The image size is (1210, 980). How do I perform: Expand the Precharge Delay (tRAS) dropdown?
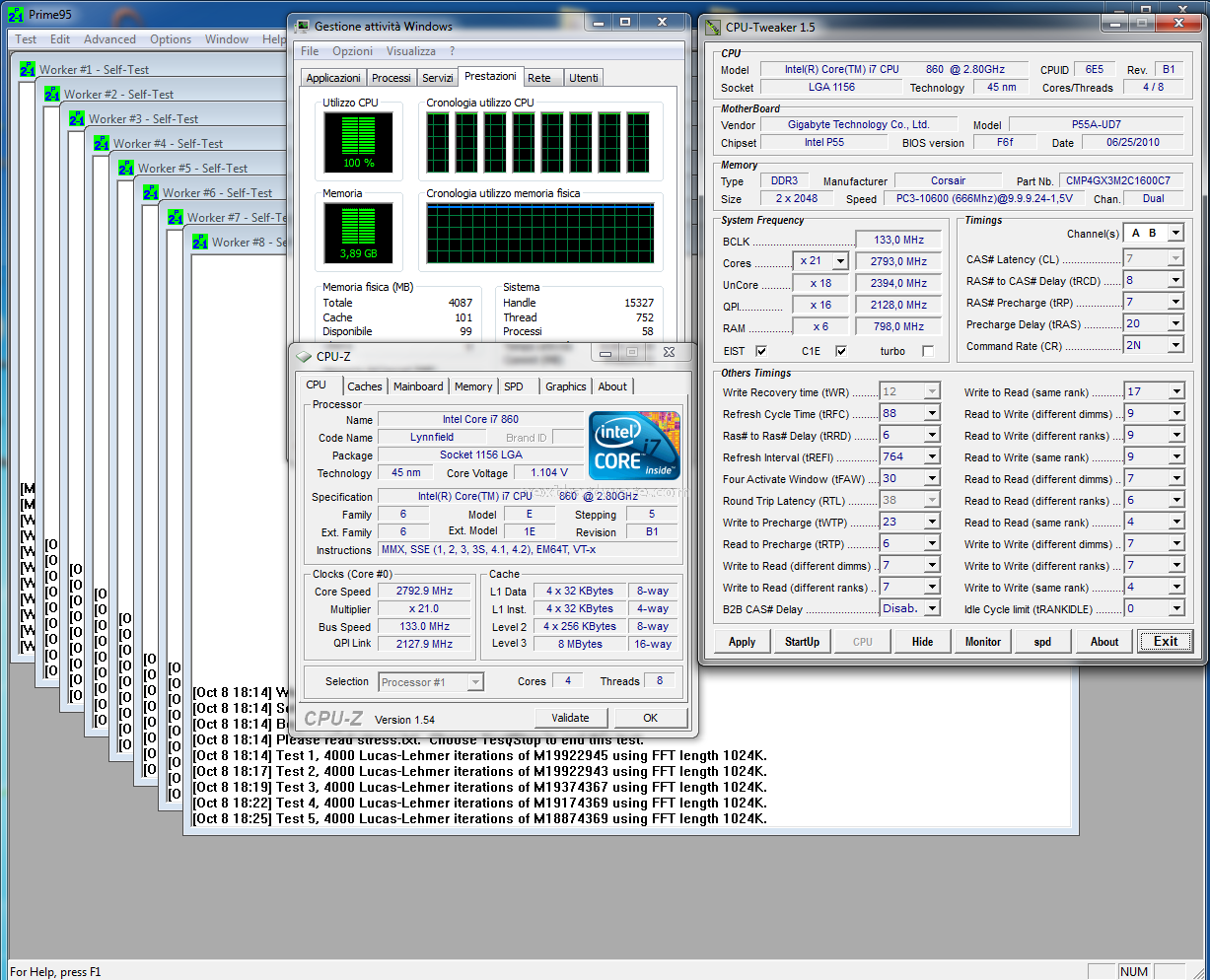tap(1174, 323)
